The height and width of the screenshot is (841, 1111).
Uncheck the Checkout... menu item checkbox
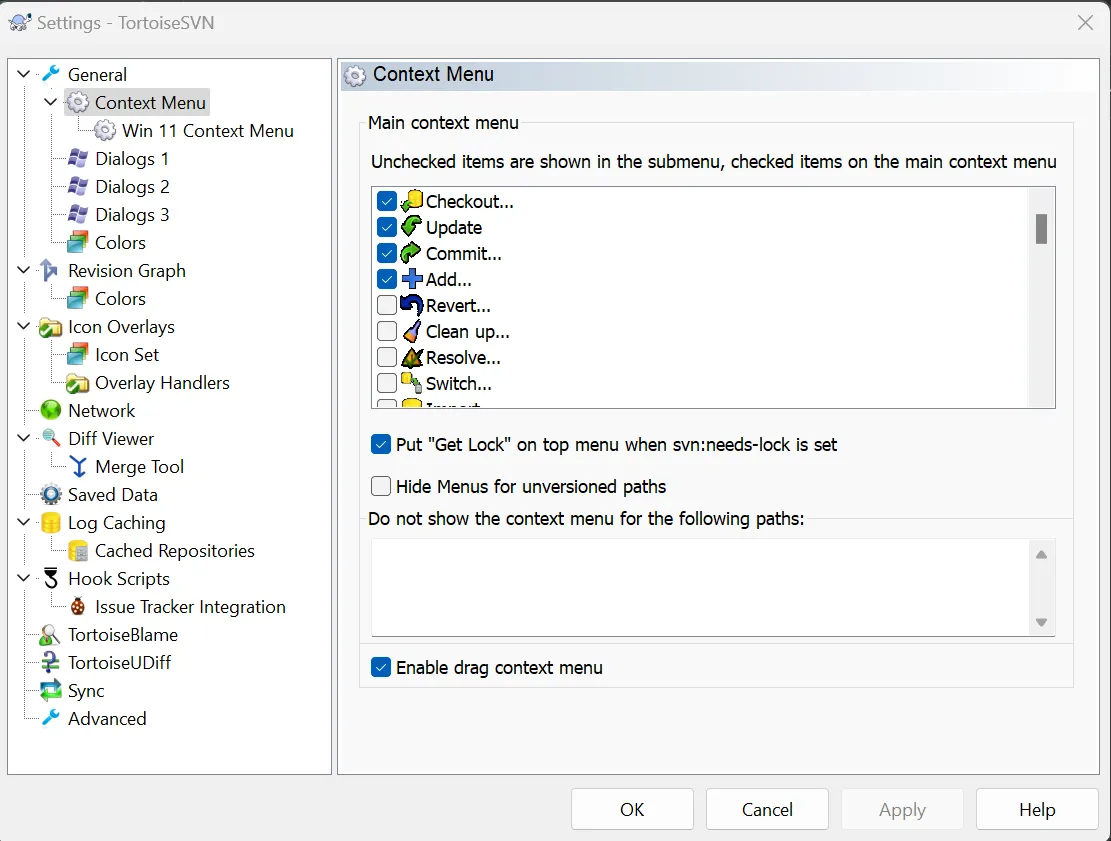click(x=387, y=202)
